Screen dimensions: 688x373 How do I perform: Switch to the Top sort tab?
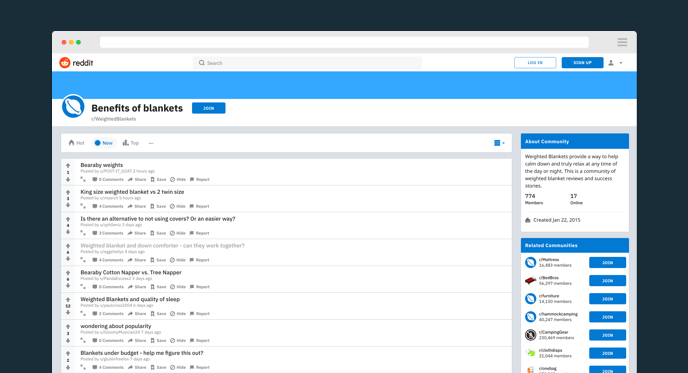pyautogui.click(x=131, y=143)
